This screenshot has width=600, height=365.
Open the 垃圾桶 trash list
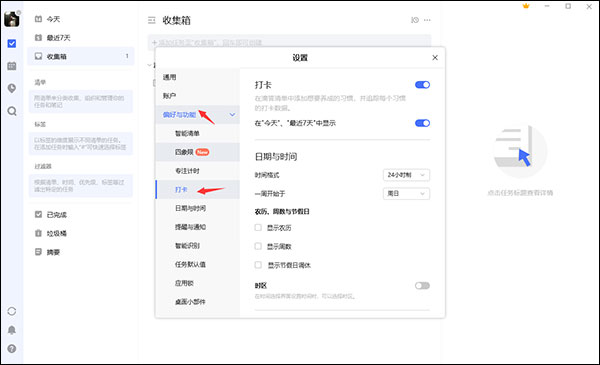81,233
